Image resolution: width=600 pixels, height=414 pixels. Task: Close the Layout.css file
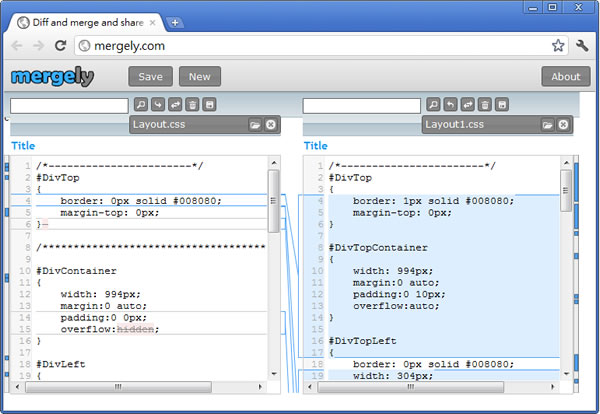[271, 125]
